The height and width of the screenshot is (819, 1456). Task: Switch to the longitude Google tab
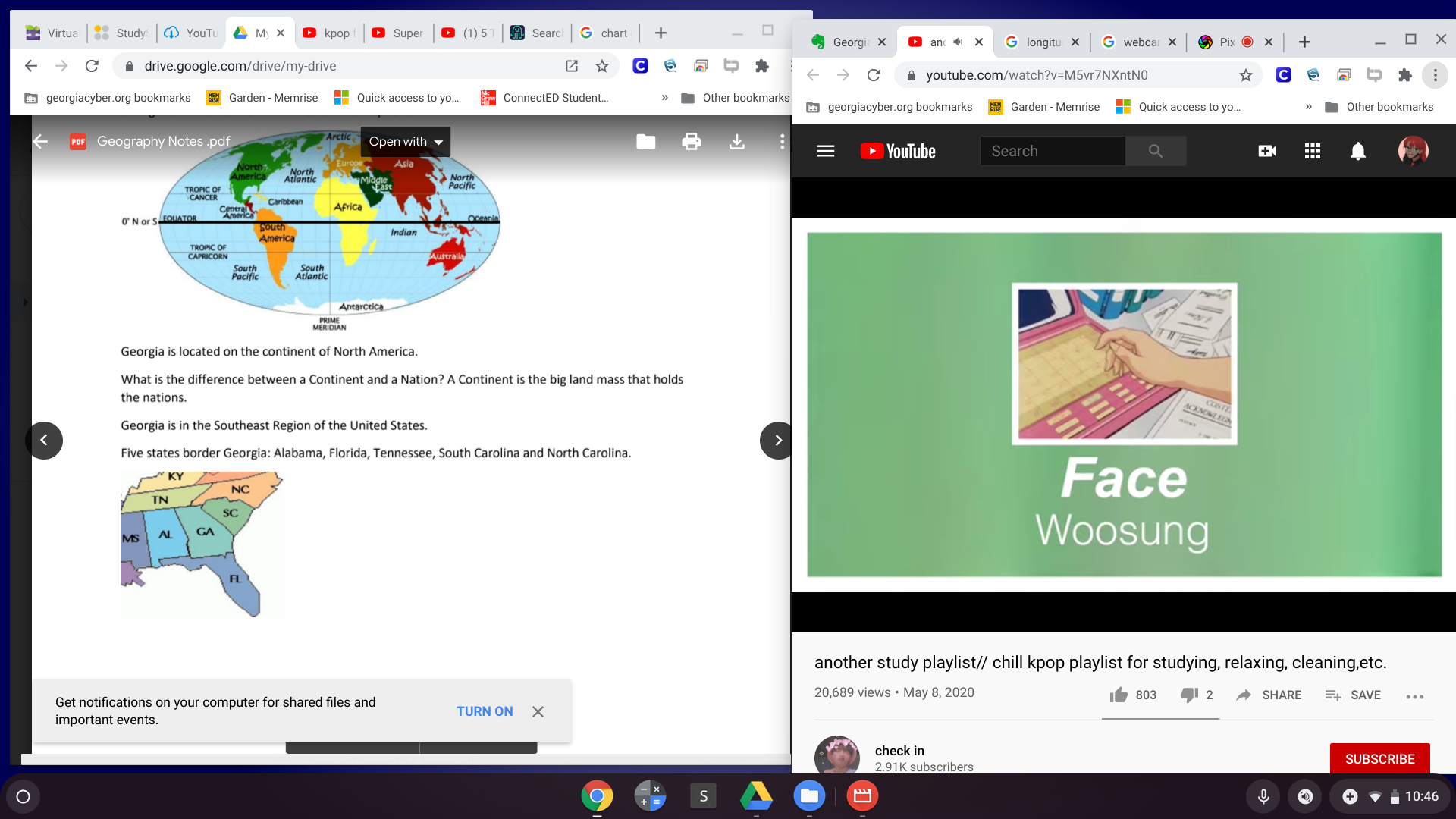click(1043, 42)
